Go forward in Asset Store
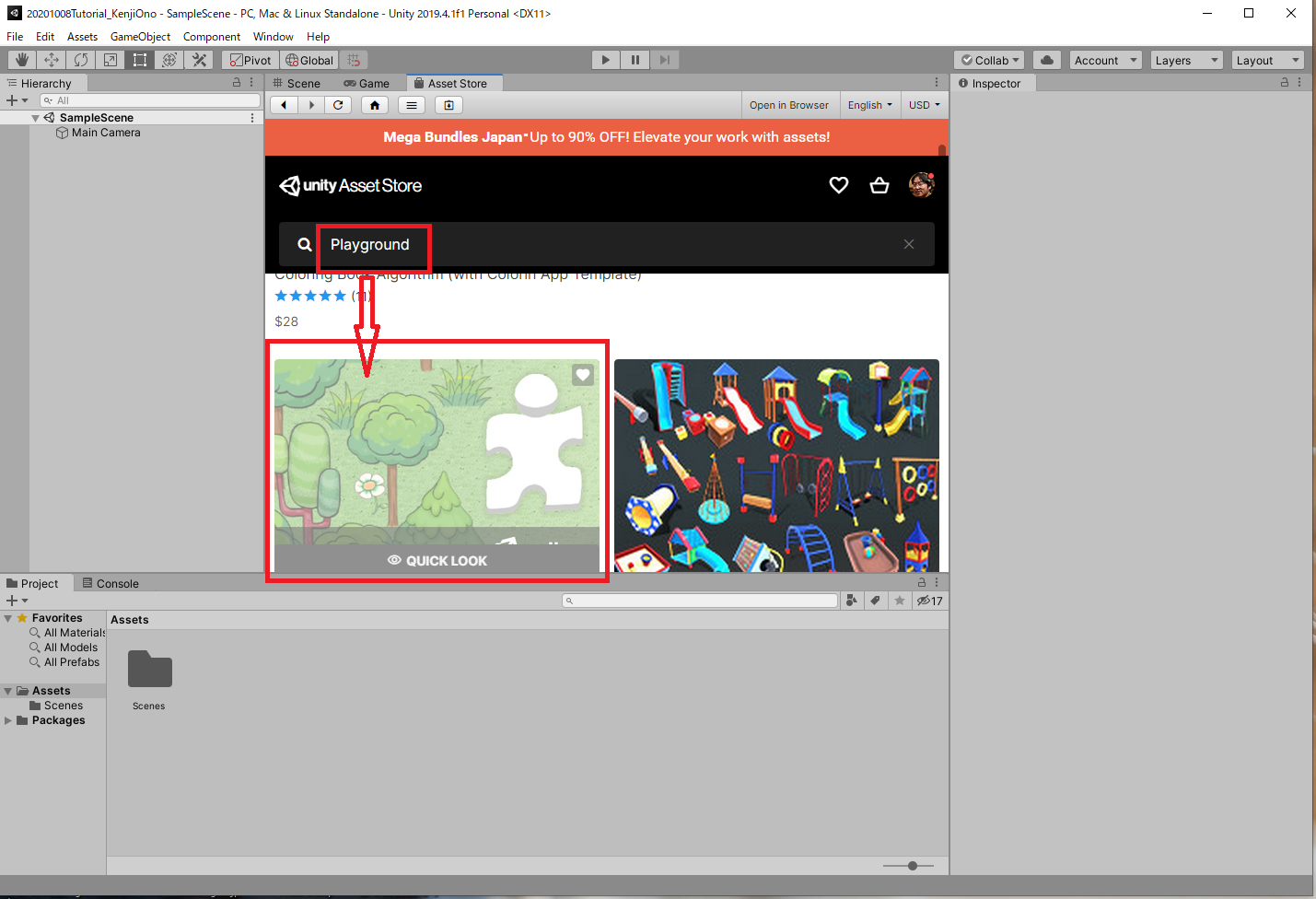The width and height of the screenshot is (1316, 899). 311,105
